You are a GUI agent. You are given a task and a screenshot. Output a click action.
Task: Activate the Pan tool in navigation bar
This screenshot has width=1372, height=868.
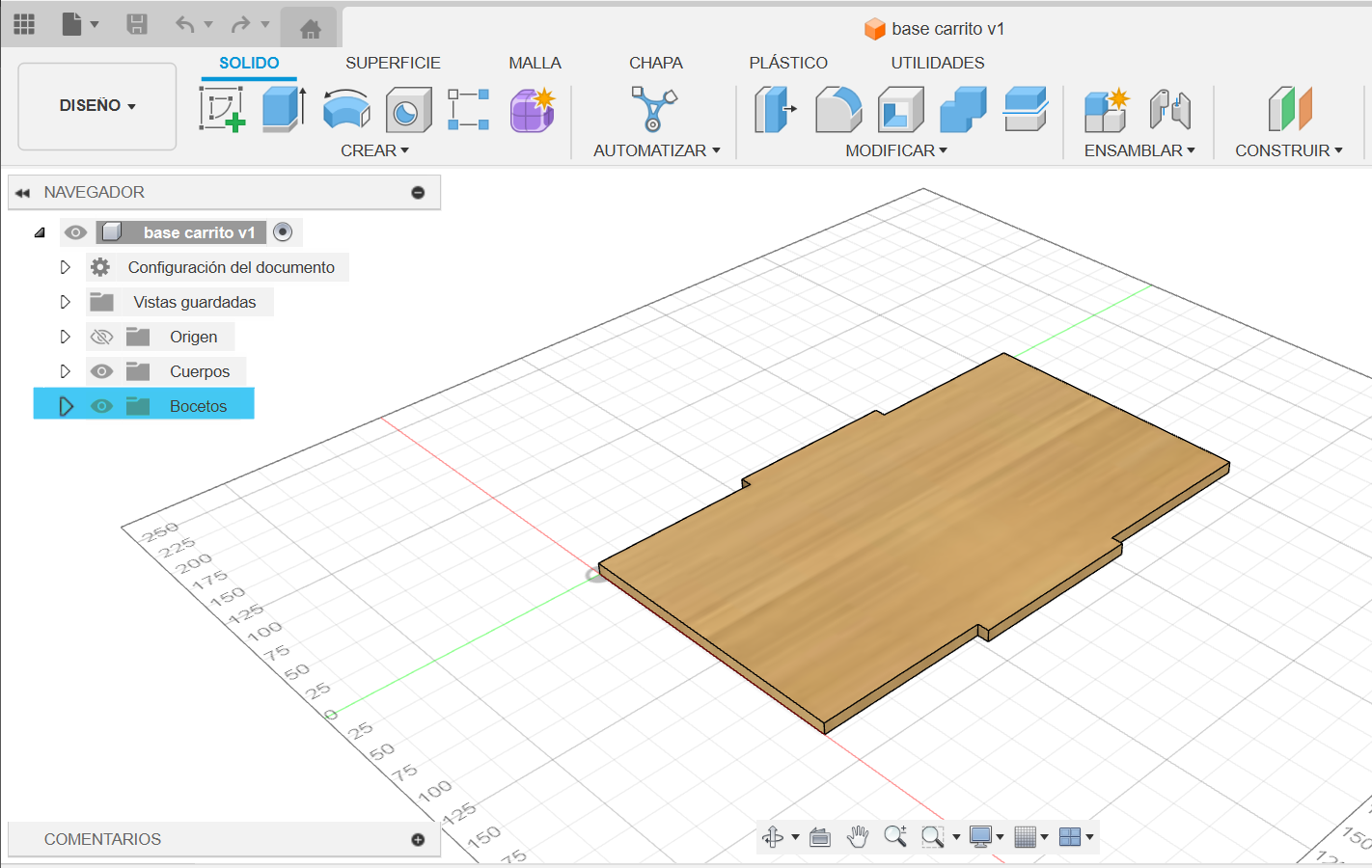point(858,836)
